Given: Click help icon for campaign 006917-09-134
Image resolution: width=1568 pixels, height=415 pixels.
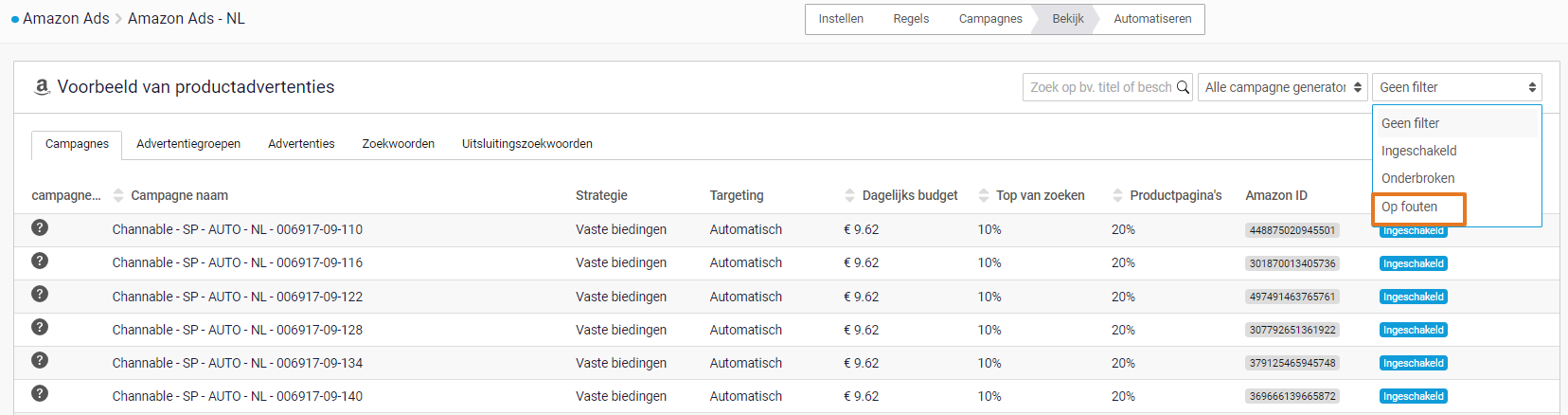Looking at the screenshot, I should pos(40,360).
